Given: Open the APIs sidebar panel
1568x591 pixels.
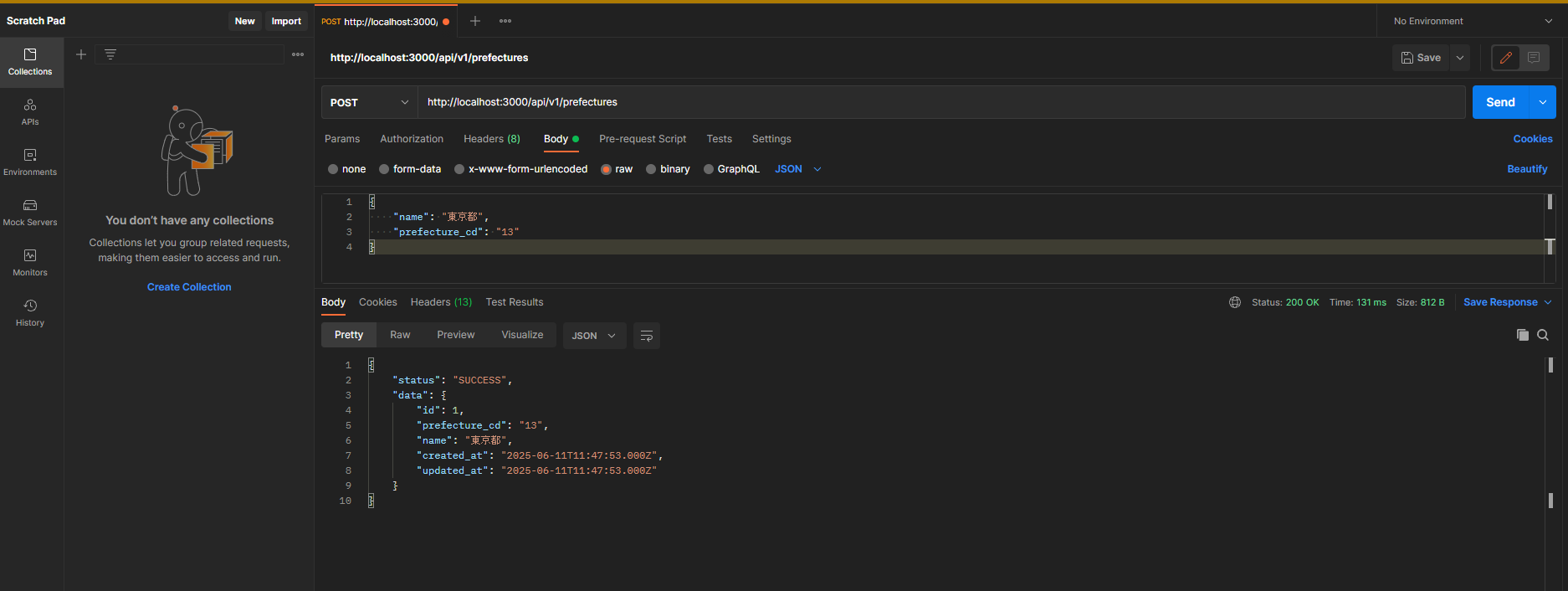Looking at the screenshot, I should click(30, 112).
